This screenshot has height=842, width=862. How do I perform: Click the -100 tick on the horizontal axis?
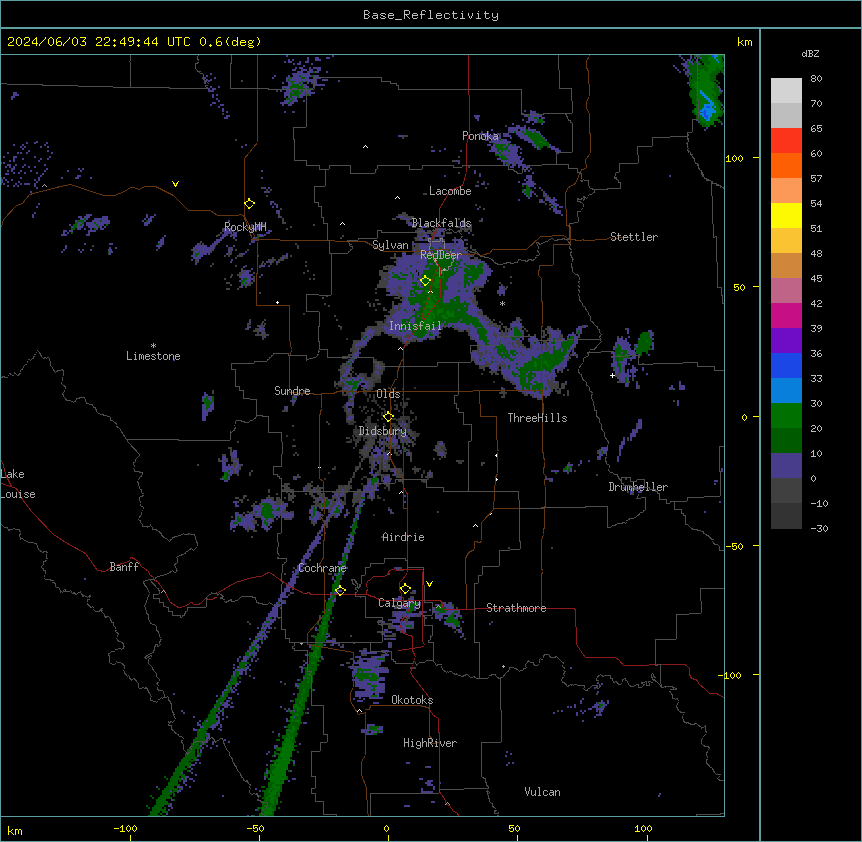point(125,828)
